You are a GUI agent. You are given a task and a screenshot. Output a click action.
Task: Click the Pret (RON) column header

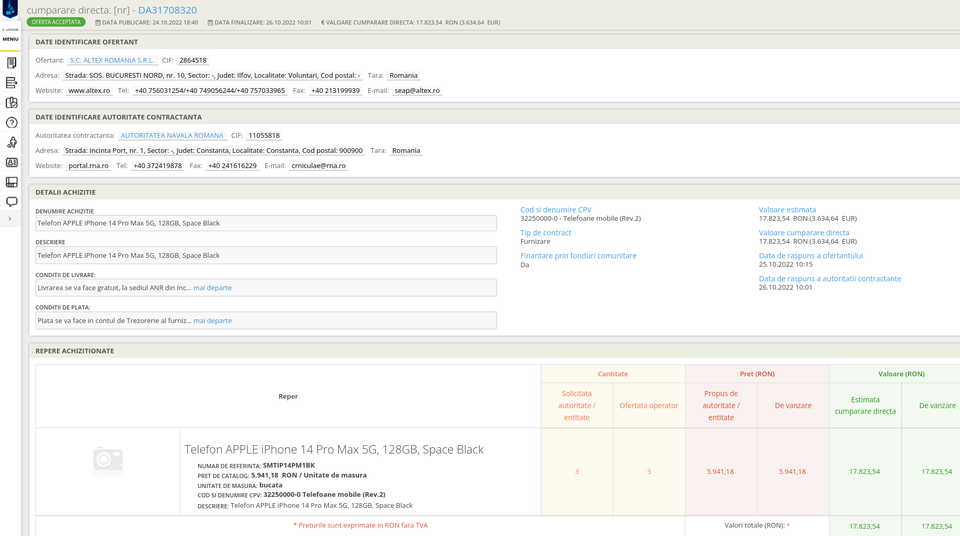(x=757, y=374)
